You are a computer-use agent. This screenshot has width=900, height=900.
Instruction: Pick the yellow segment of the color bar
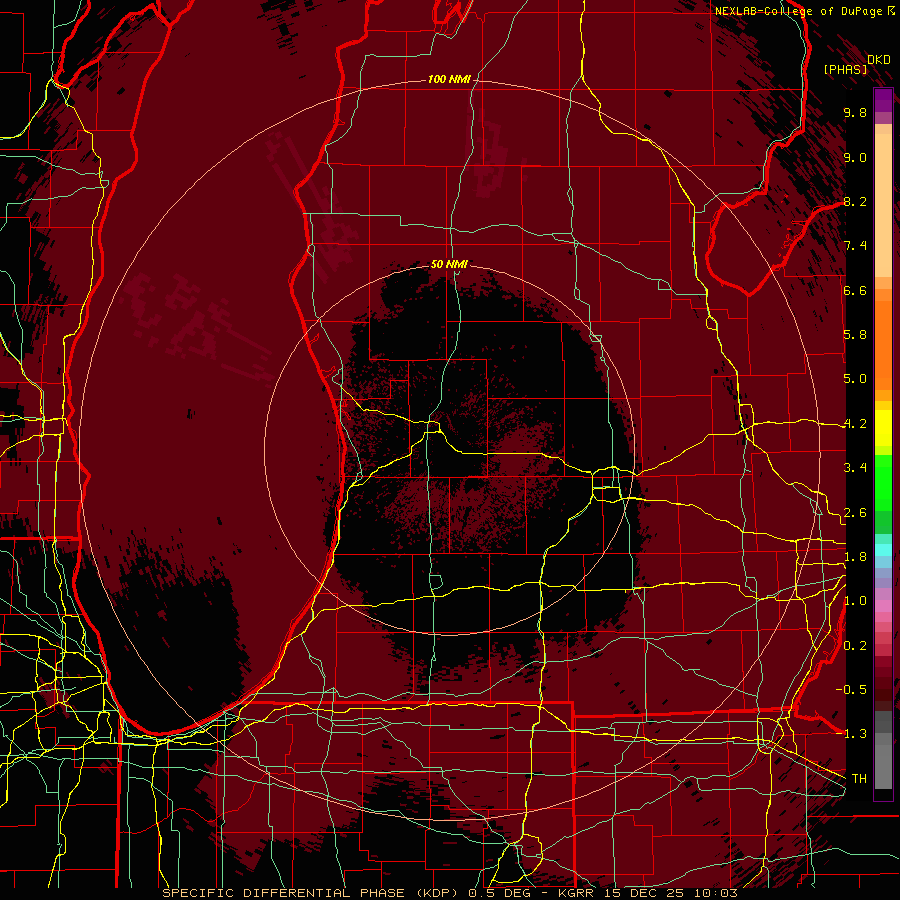point(883,428)
